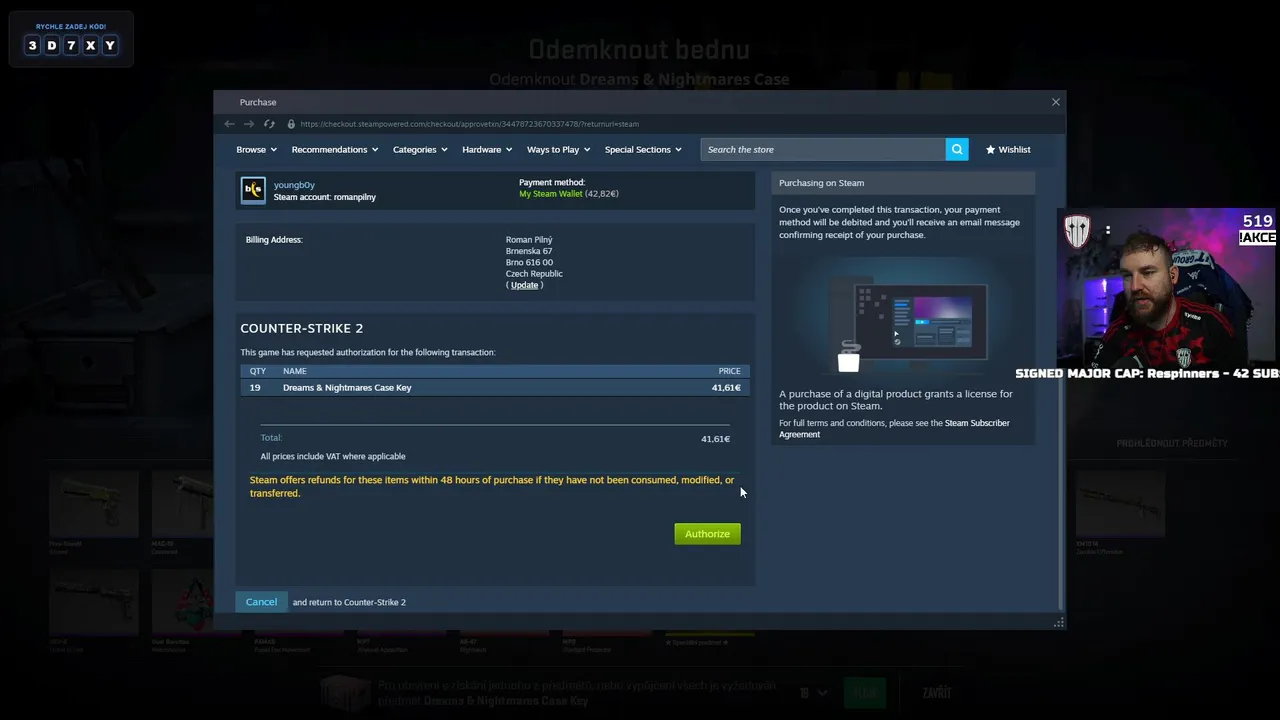Click the 48-hour refund notice text
The height and width of the screenshot is (720, 1280).
click(x=492, y=486)
